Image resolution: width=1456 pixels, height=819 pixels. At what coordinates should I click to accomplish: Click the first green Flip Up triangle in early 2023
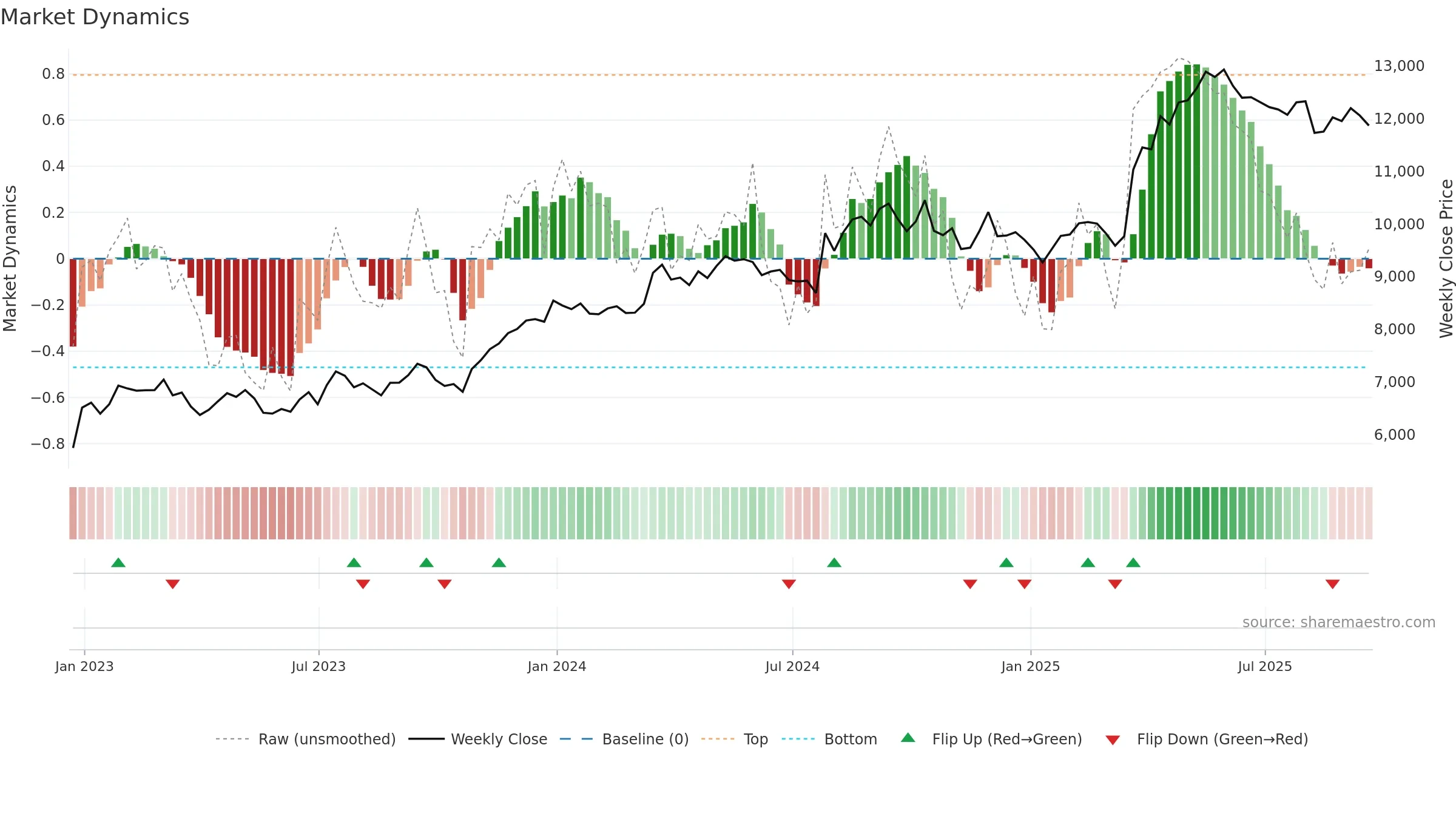(x=118, y=562)
